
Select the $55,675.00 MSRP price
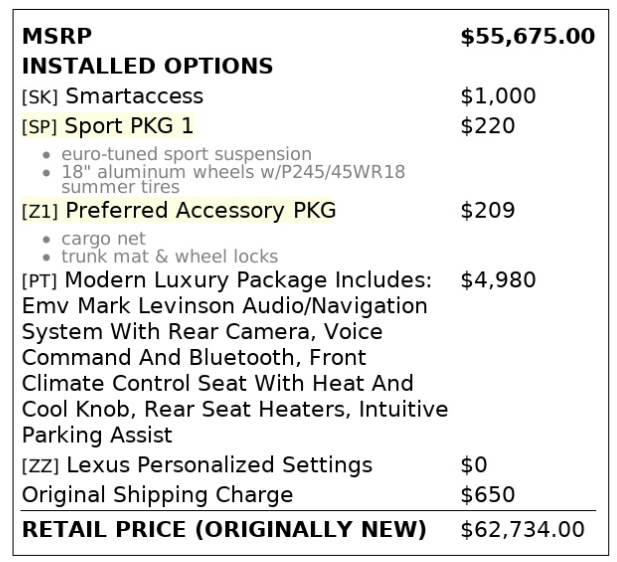tap(527, 37)
